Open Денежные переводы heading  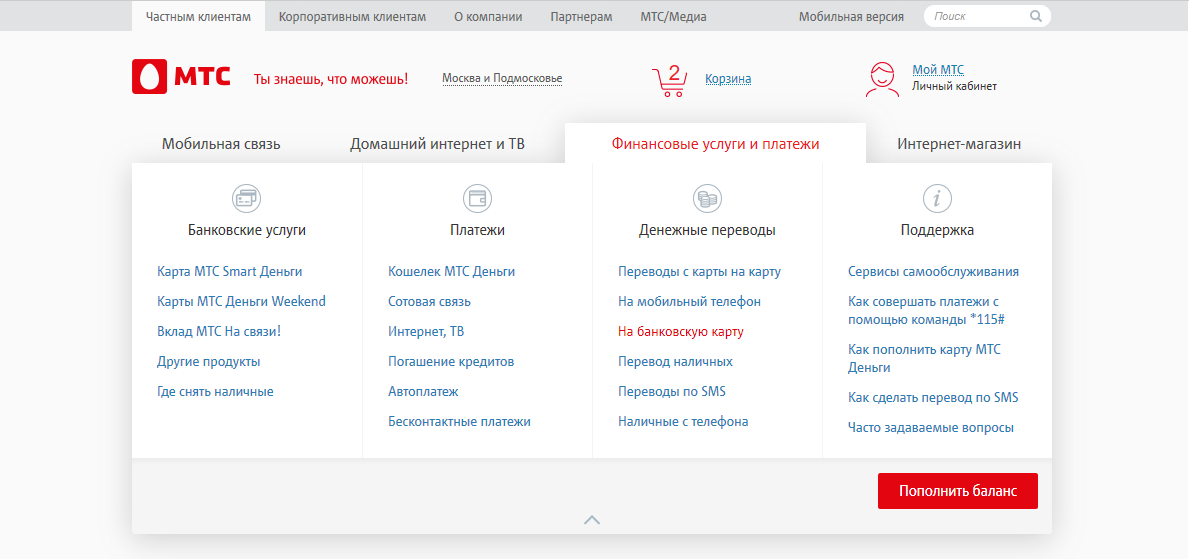(707, 231)
